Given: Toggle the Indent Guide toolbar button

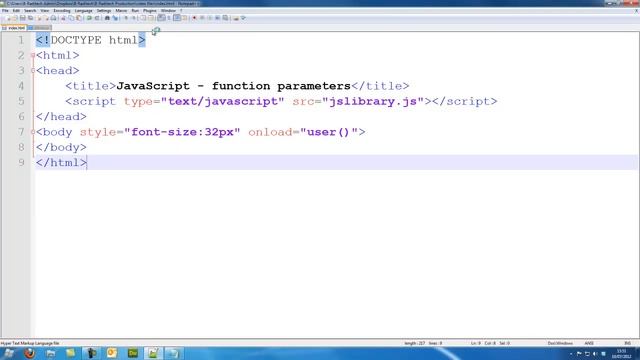Looking at the screenshot, I should (x=177, y=18).
